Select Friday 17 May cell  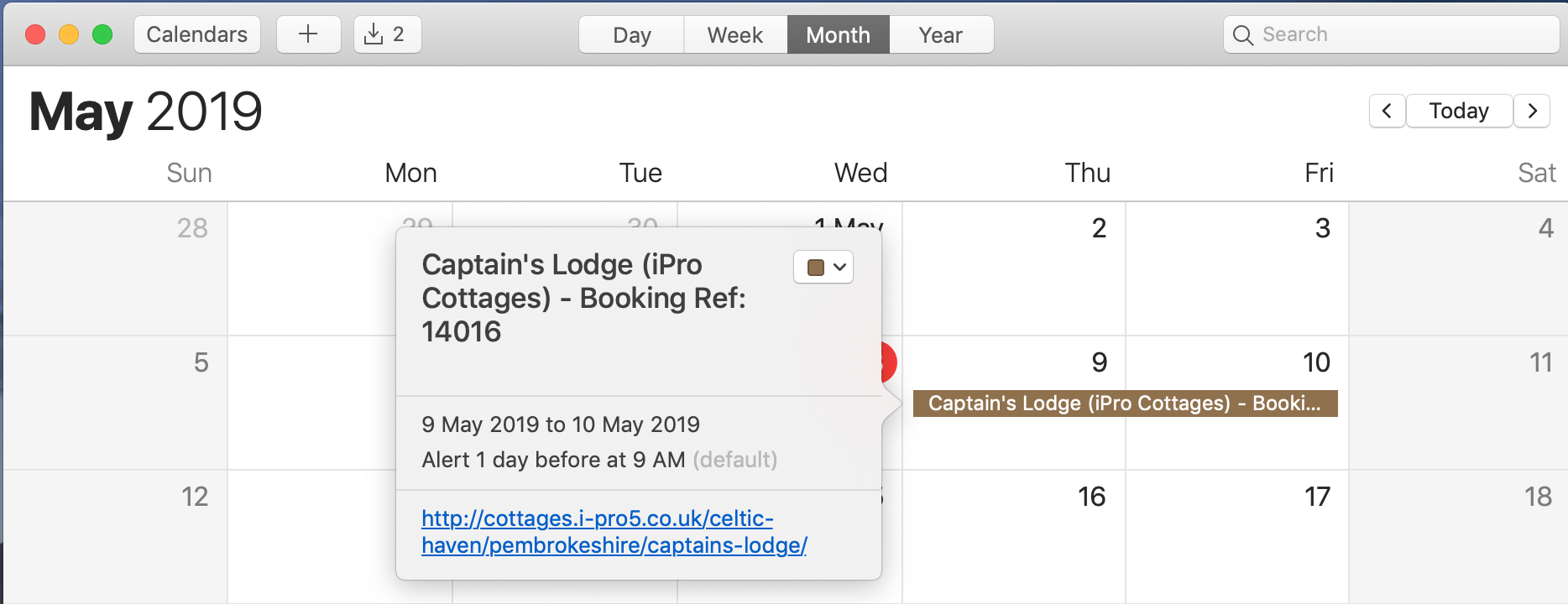tap(1237, 537)
